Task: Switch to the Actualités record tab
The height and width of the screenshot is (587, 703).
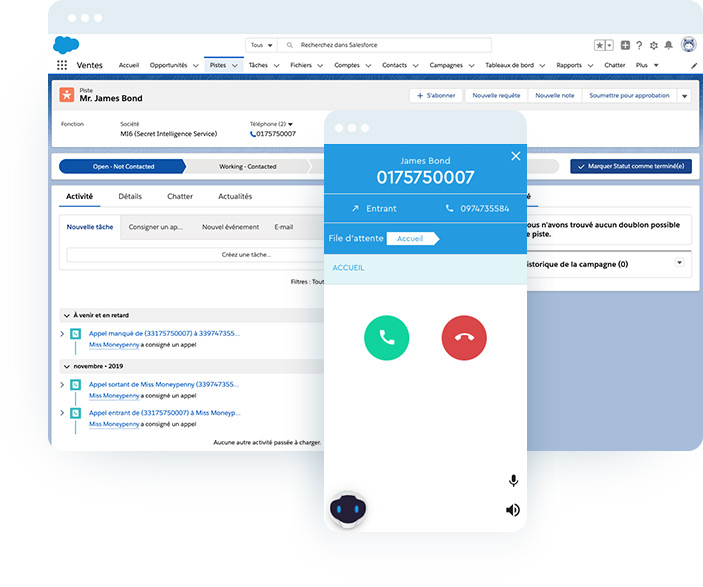Action: coord(235,196)
